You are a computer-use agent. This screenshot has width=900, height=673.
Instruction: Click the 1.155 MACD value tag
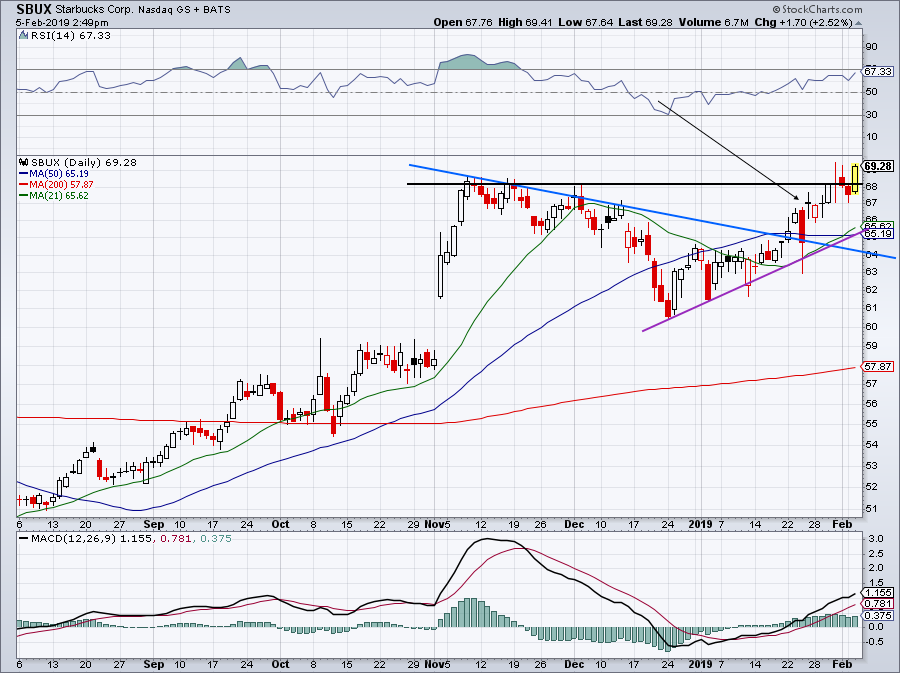(878, 593)
